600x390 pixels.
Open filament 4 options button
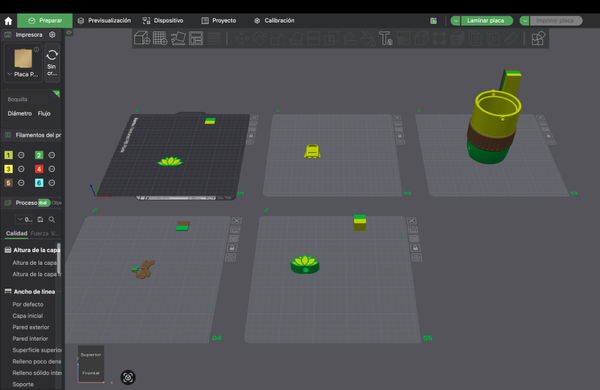coord(52,169)
